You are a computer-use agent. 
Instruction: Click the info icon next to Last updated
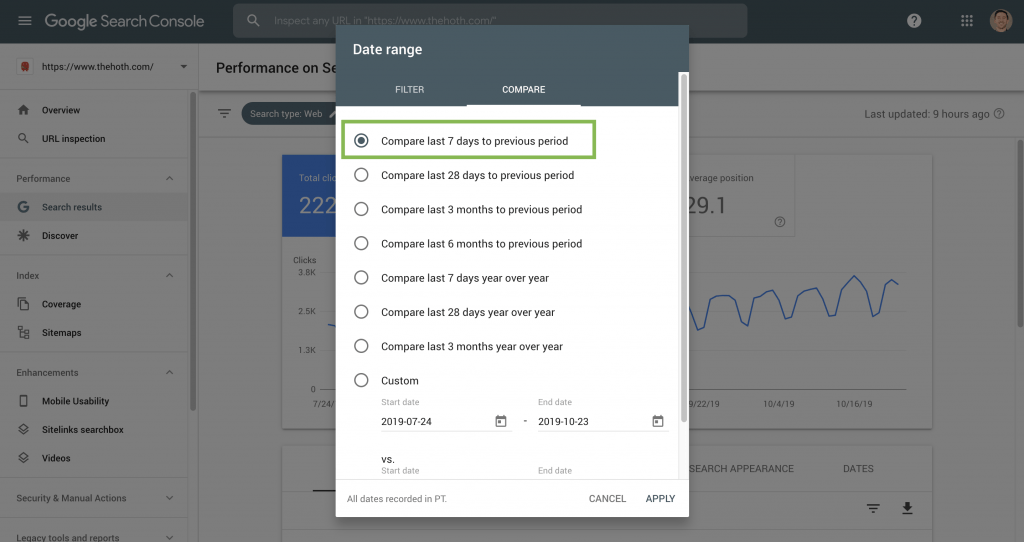pos(999,114)
